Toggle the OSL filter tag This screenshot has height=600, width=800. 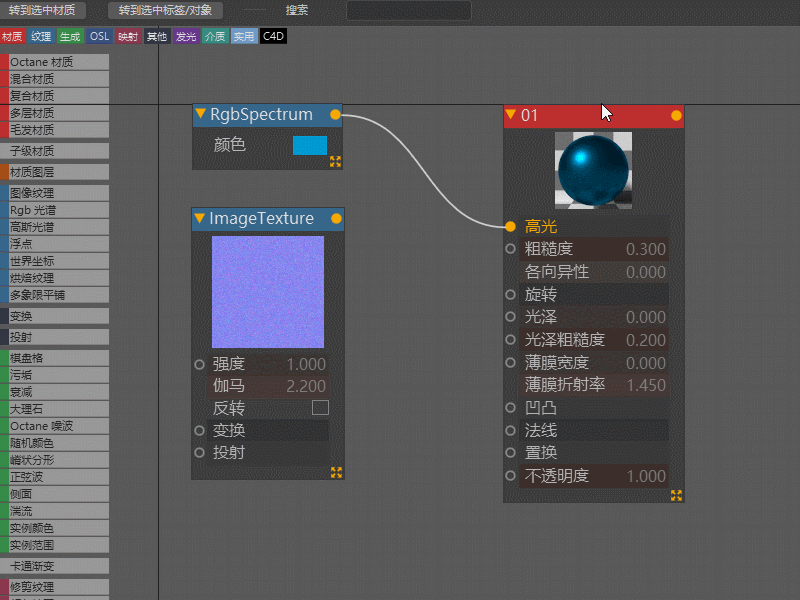pyautogui.click(x=99, y=36)
